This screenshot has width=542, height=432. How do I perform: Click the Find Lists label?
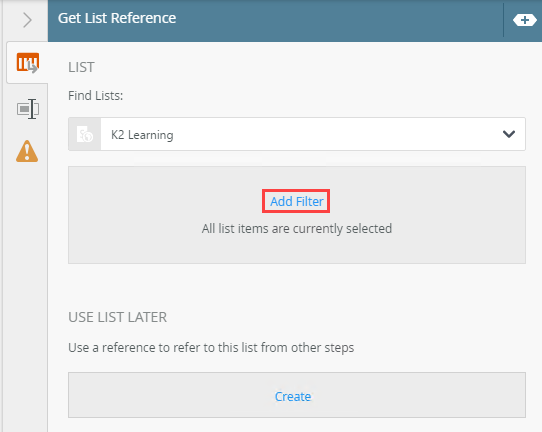point(95,96)
